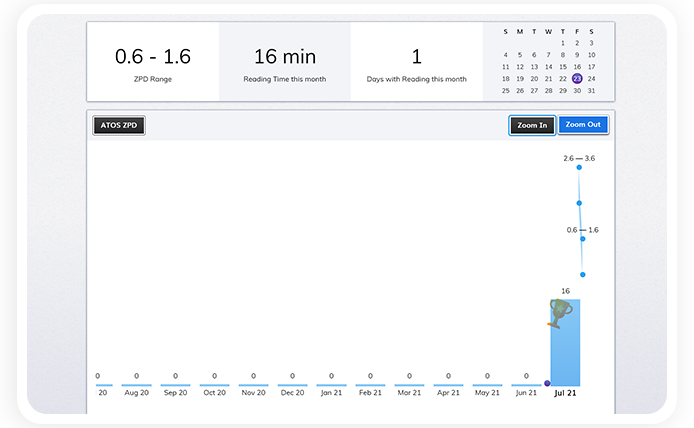The width and height of the screenshot is (694, 428).
Task: Select day 29 in the calendar
Action: pyautogui.click(x=563, y=91)
